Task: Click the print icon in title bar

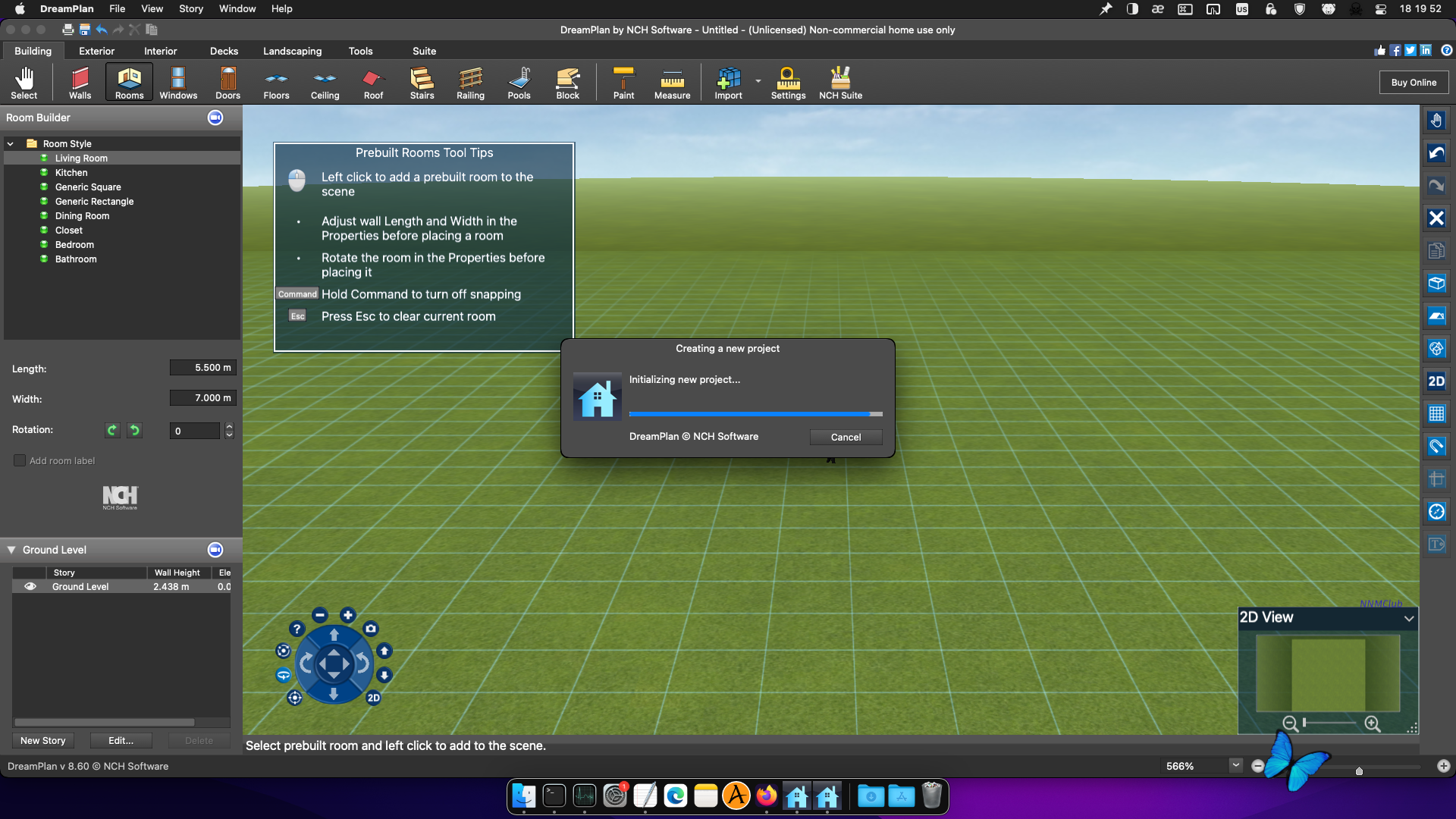Action: click(68, 30)
